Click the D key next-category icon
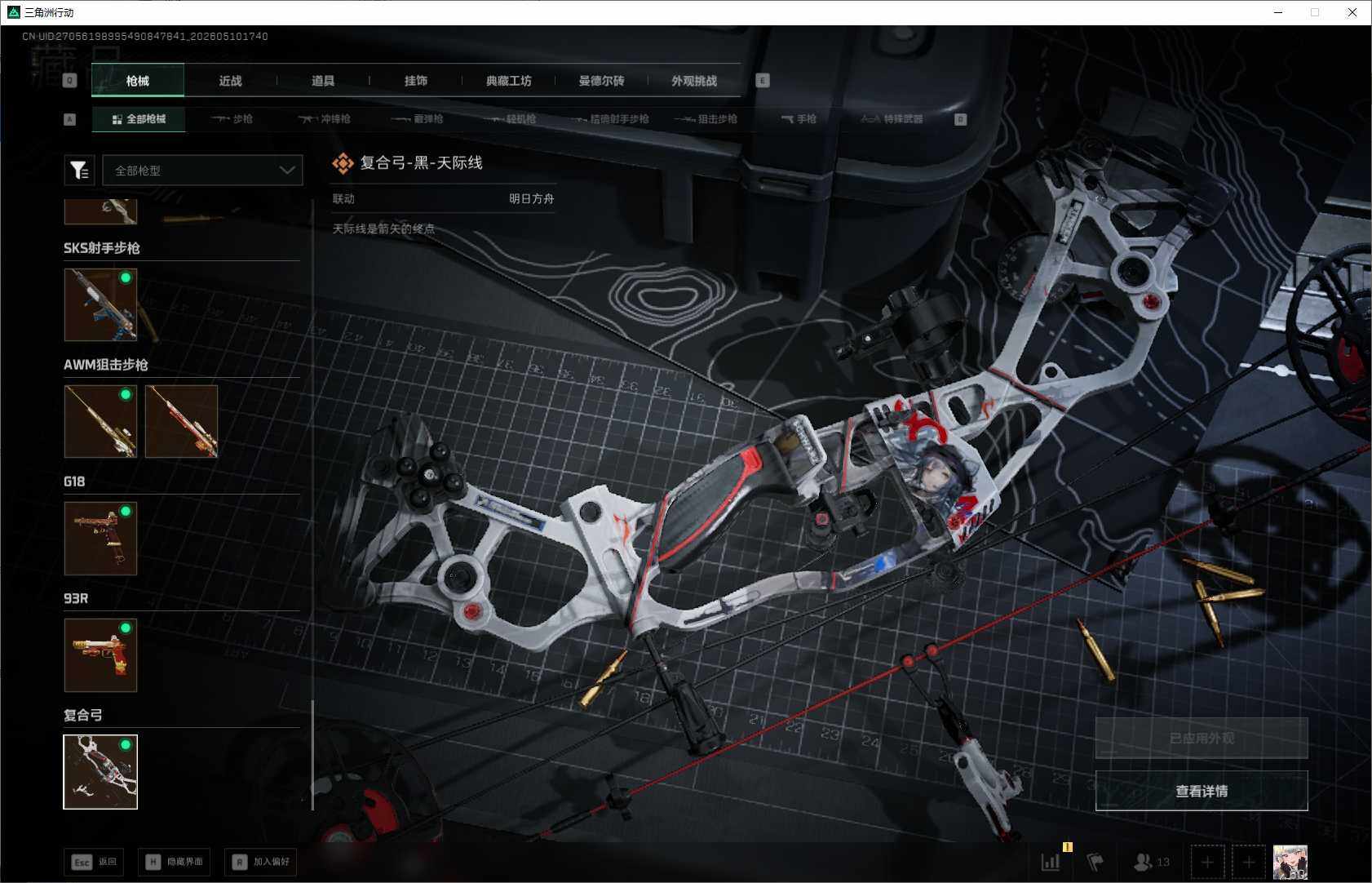Screen dimensions: 1372x883 point(961,119)
